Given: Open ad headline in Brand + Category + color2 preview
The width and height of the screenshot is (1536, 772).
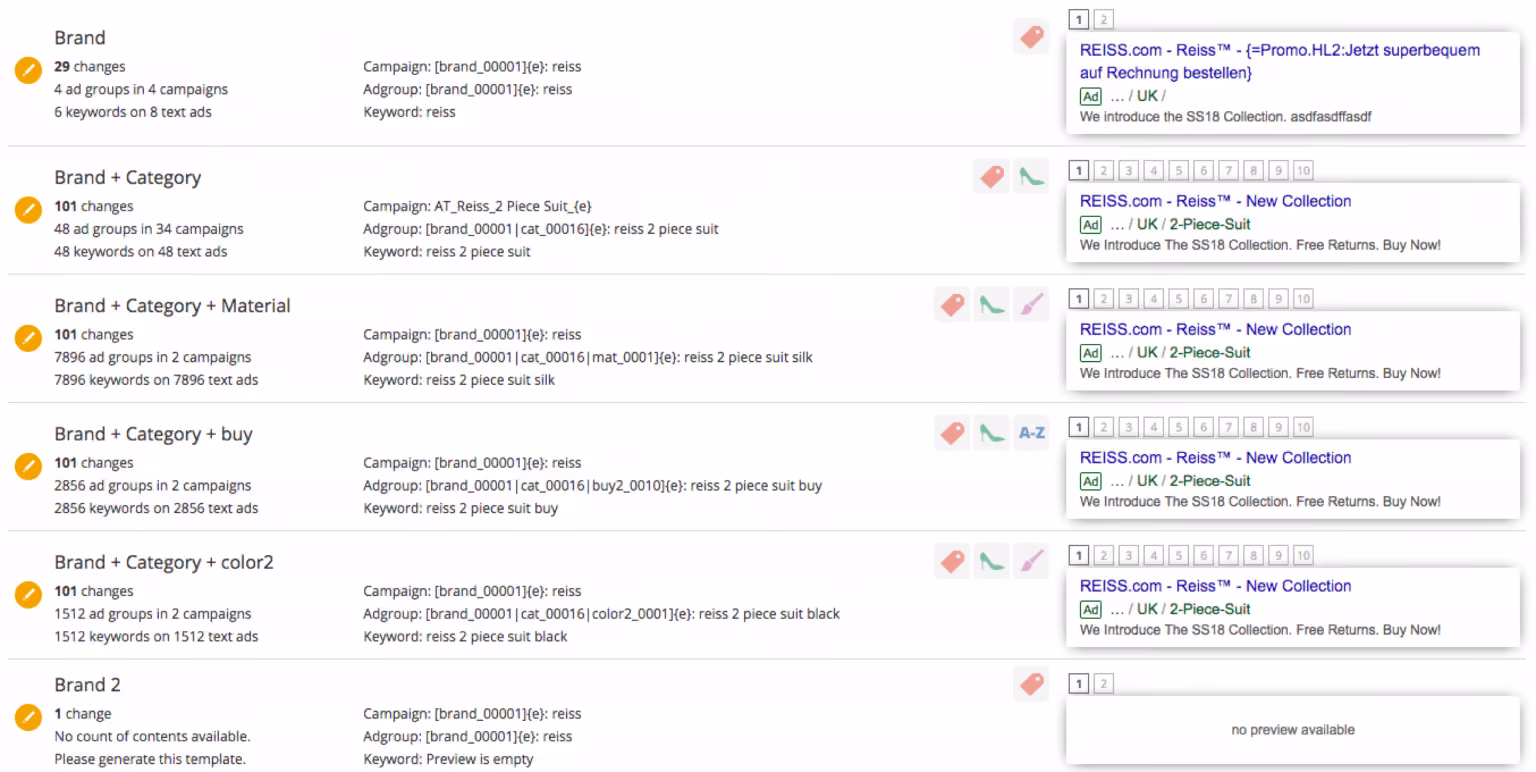Looking at the screenshot, I should point(1215,586).
